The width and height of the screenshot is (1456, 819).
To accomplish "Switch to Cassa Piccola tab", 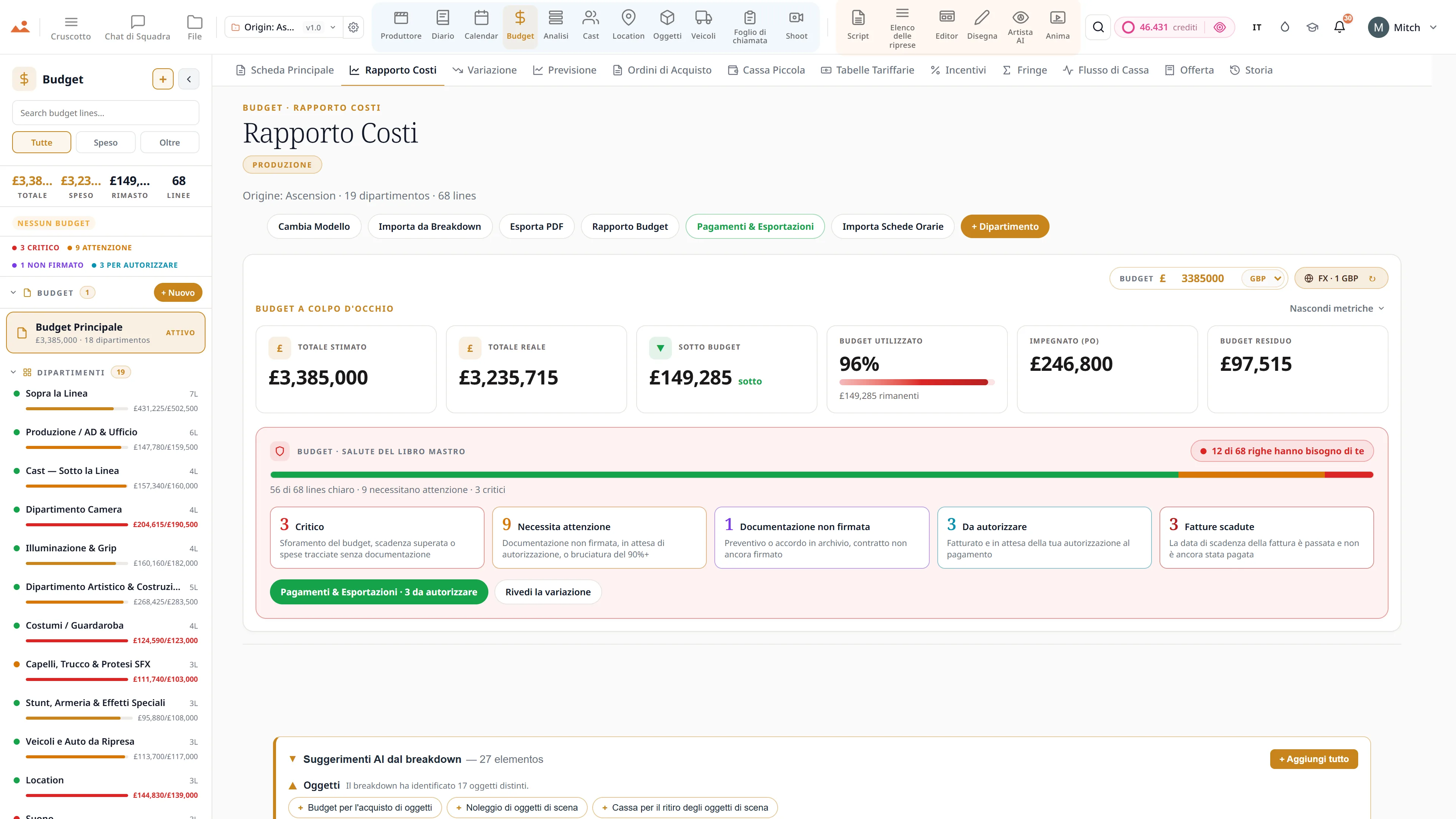I will click(766, 70).
